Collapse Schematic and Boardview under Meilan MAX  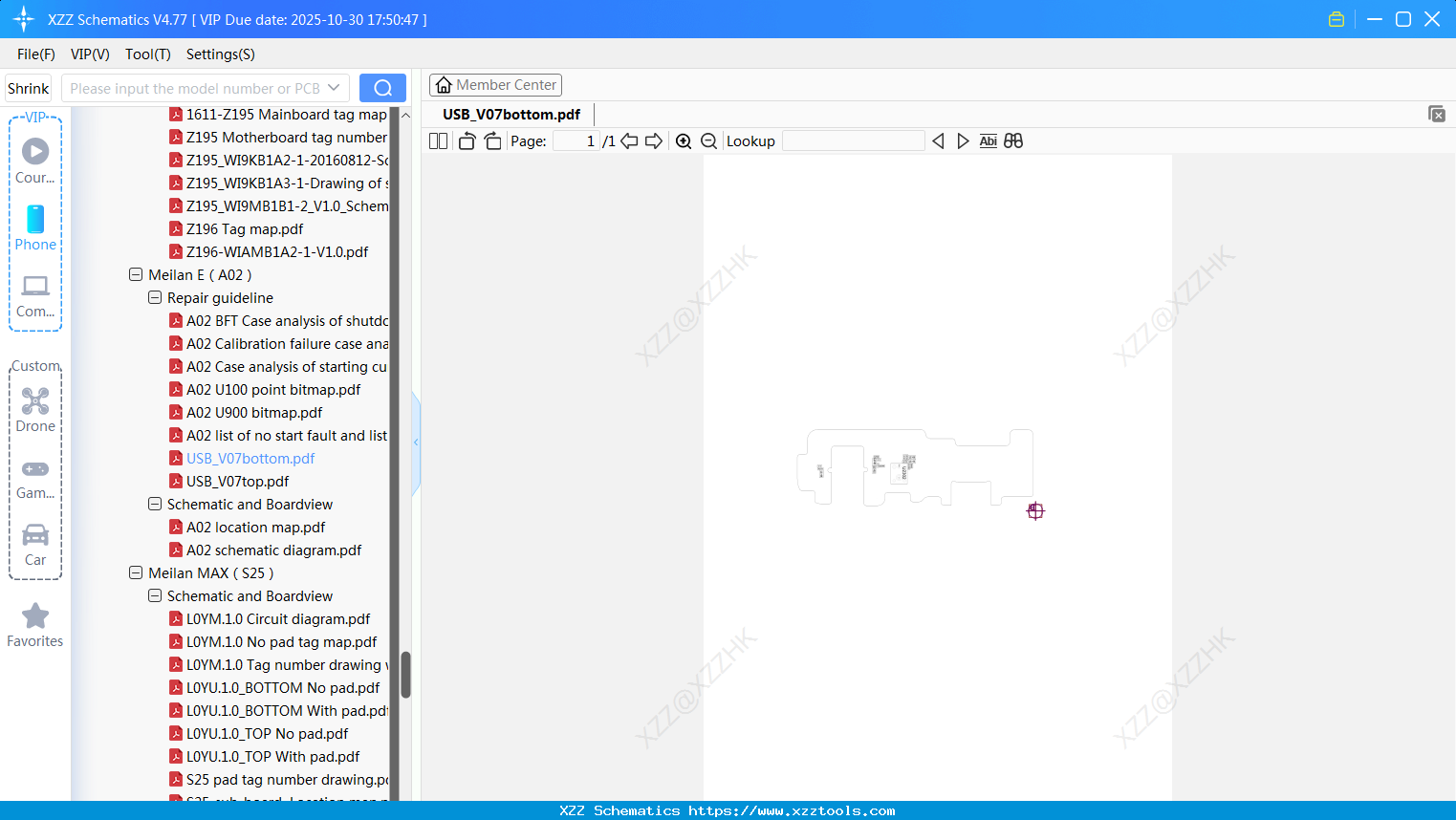(x=155, y=595)
